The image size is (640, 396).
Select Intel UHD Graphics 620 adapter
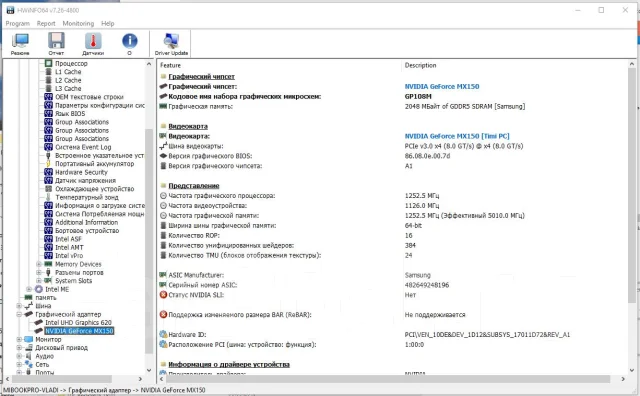pyautogui.click(x=78, y=323)
